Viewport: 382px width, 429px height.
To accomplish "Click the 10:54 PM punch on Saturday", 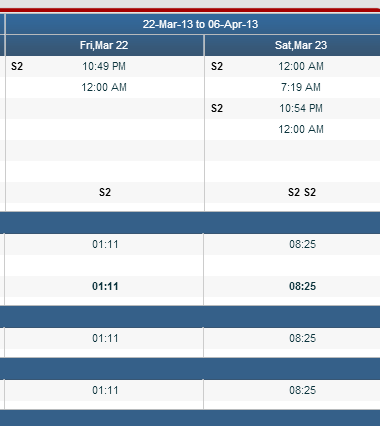I will pos(301,108).
